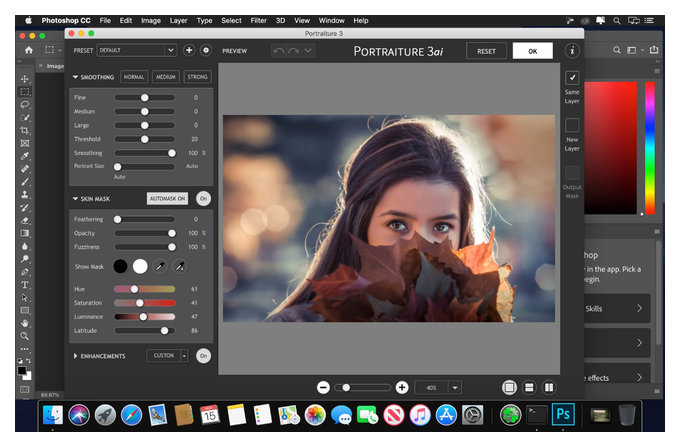The height and width of the screenshot is (447, 680).
Task: Expand the Enhancements section
Action: point(75,356)
